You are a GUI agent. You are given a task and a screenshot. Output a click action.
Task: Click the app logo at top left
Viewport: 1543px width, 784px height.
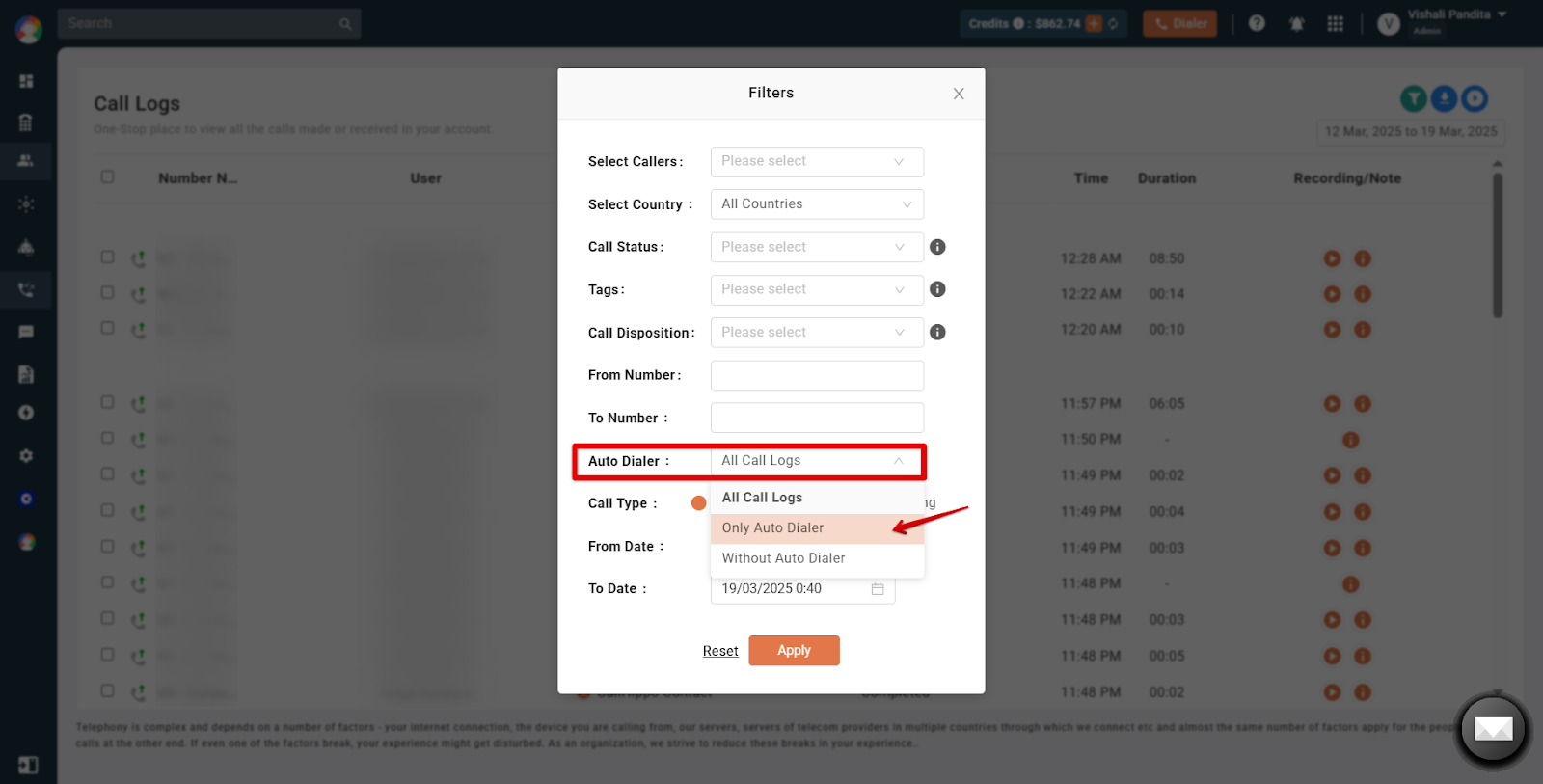tap(28, 29)
